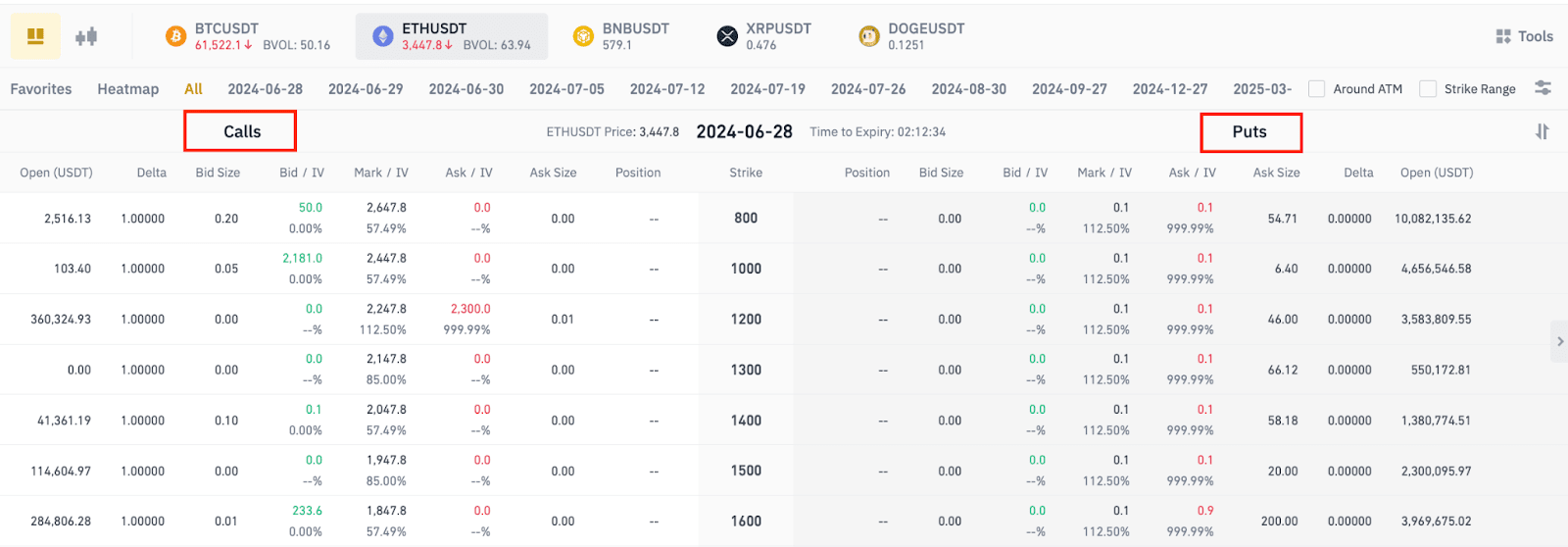Enable the Around ATM checkbox
1568x547 pixels.
click(1317, 89)
